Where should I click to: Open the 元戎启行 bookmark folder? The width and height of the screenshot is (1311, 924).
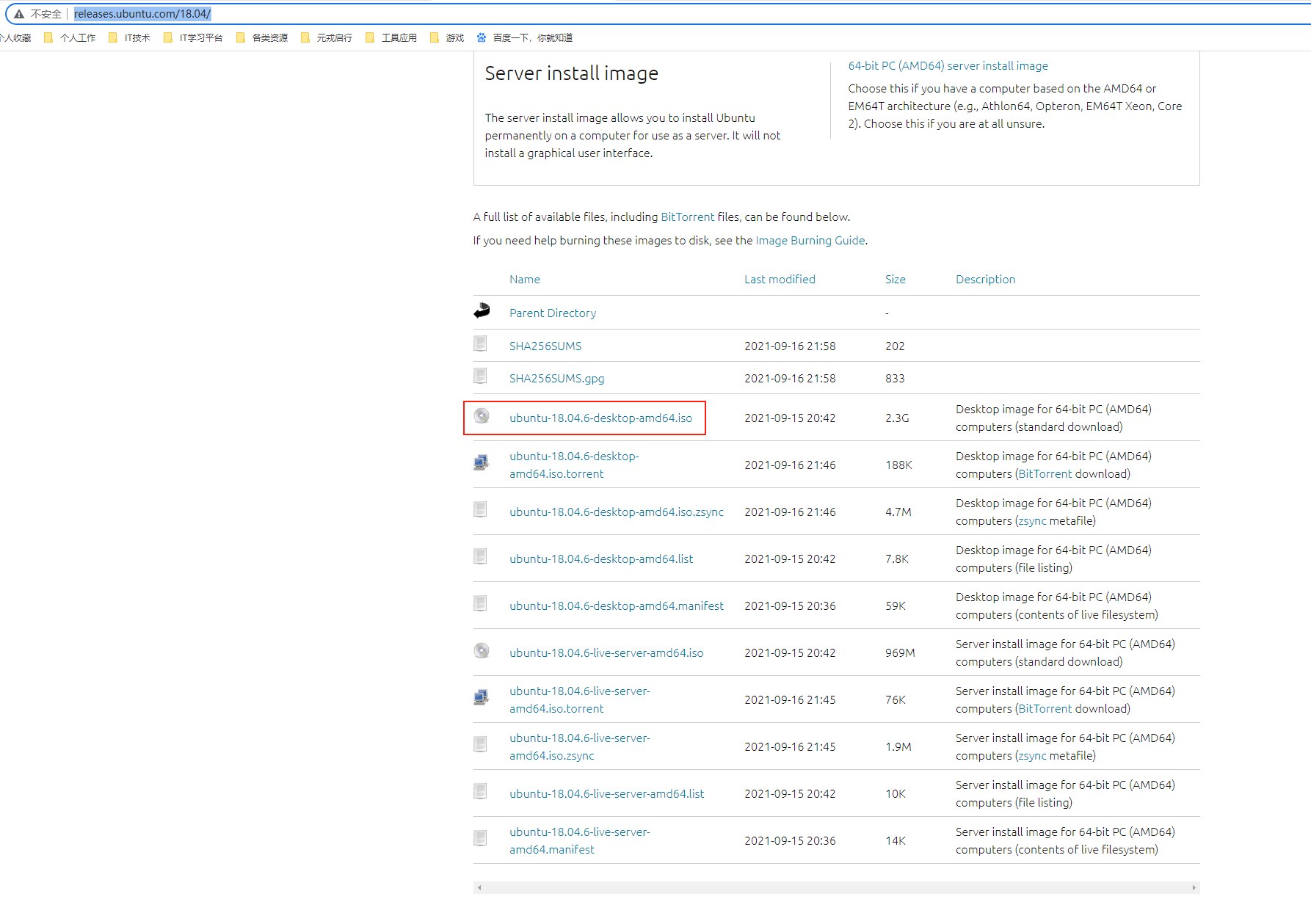click(x=327, y=37)
